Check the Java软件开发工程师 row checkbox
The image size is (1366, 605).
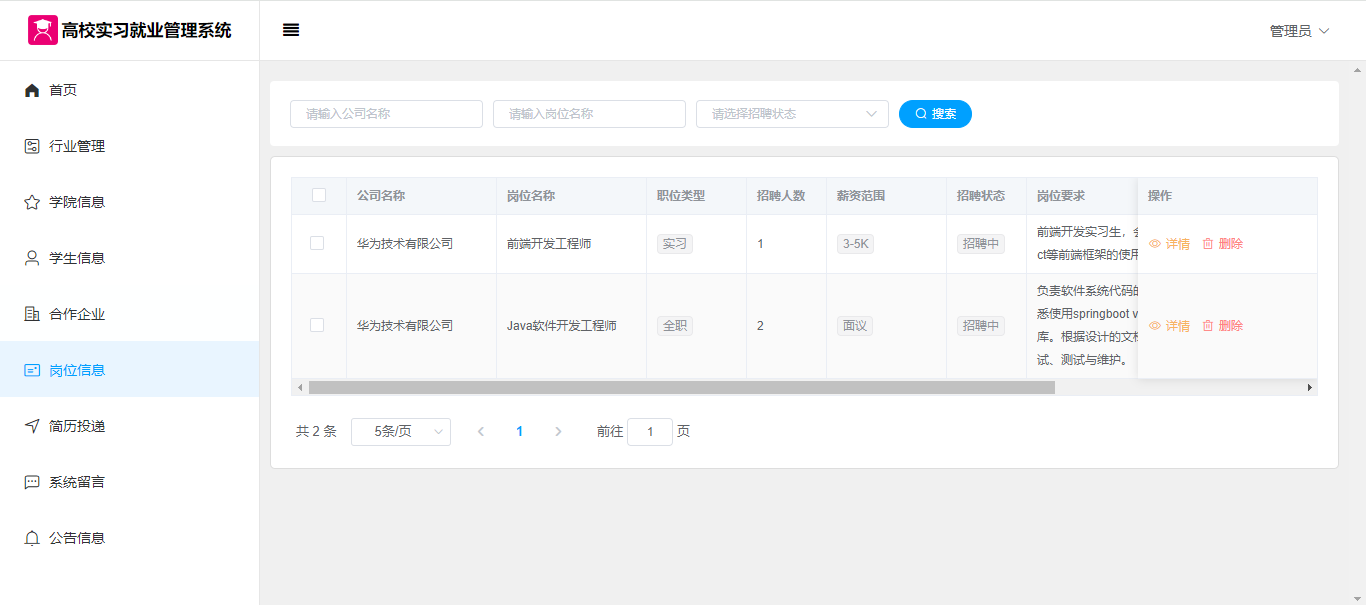point(317,325)
